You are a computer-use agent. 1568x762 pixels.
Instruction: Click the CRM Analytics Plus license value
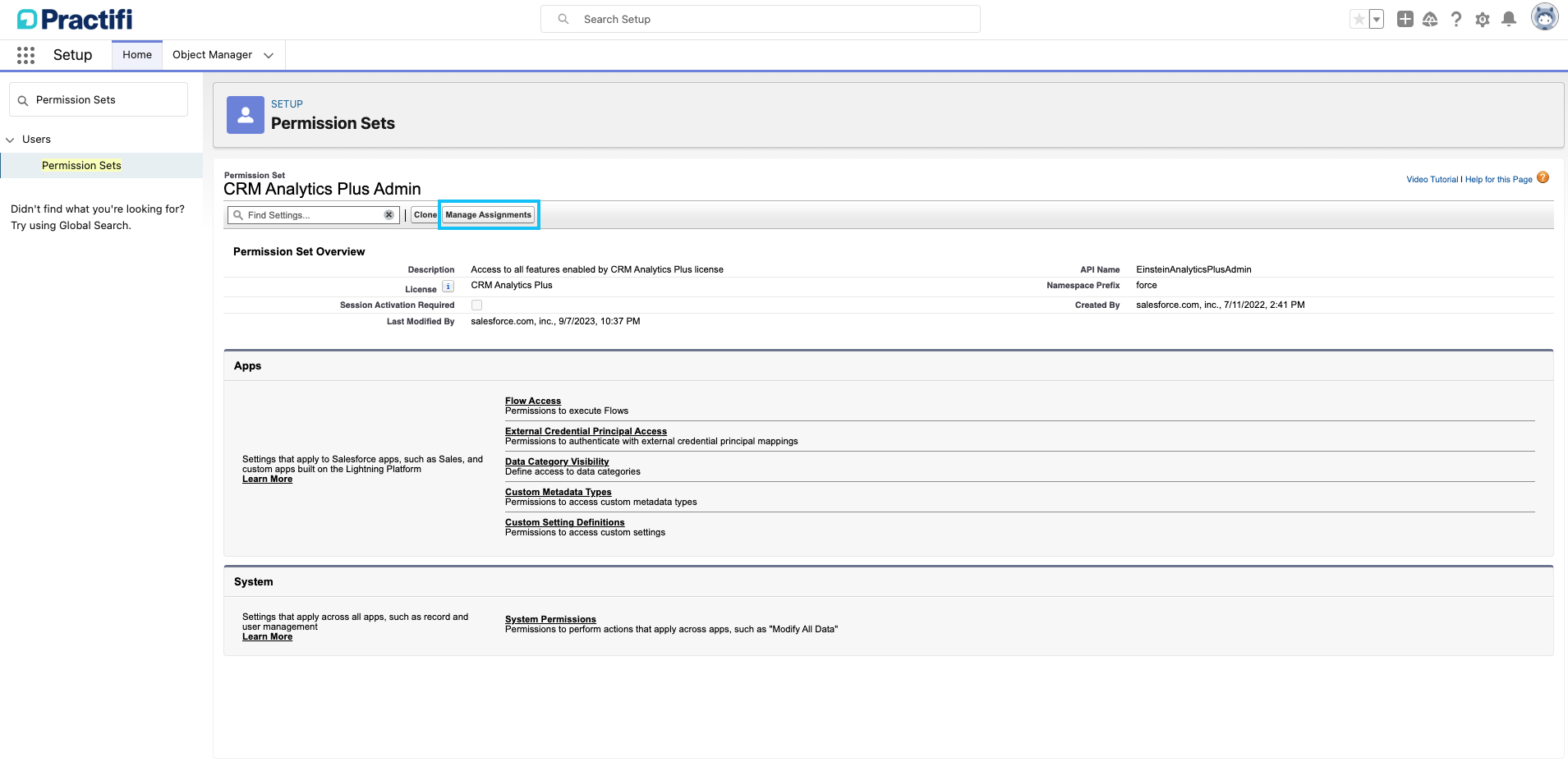tap(512, 285)
